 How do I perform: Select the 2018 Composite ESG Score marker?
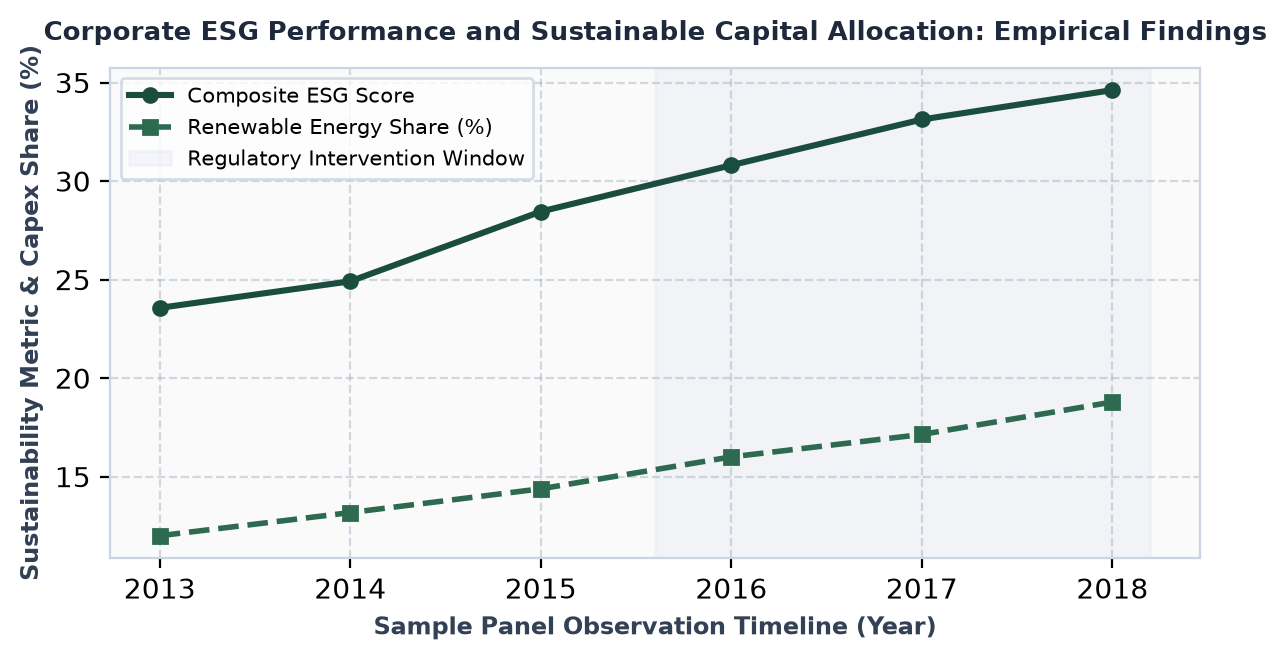(1112, 90)
